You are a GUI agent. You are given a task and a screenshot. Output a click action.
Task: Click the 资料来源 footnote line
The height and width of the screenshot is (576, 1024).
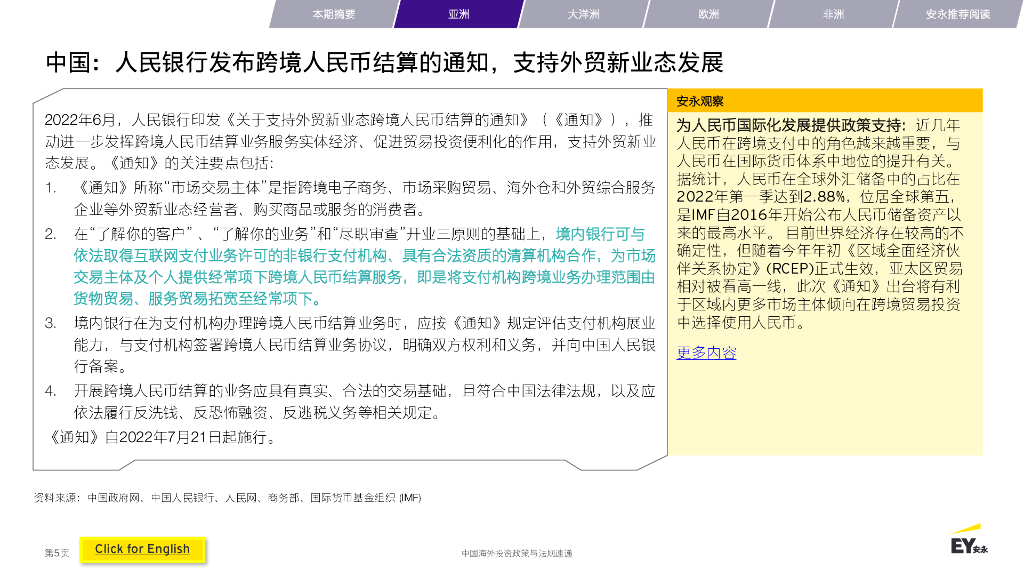227,498
